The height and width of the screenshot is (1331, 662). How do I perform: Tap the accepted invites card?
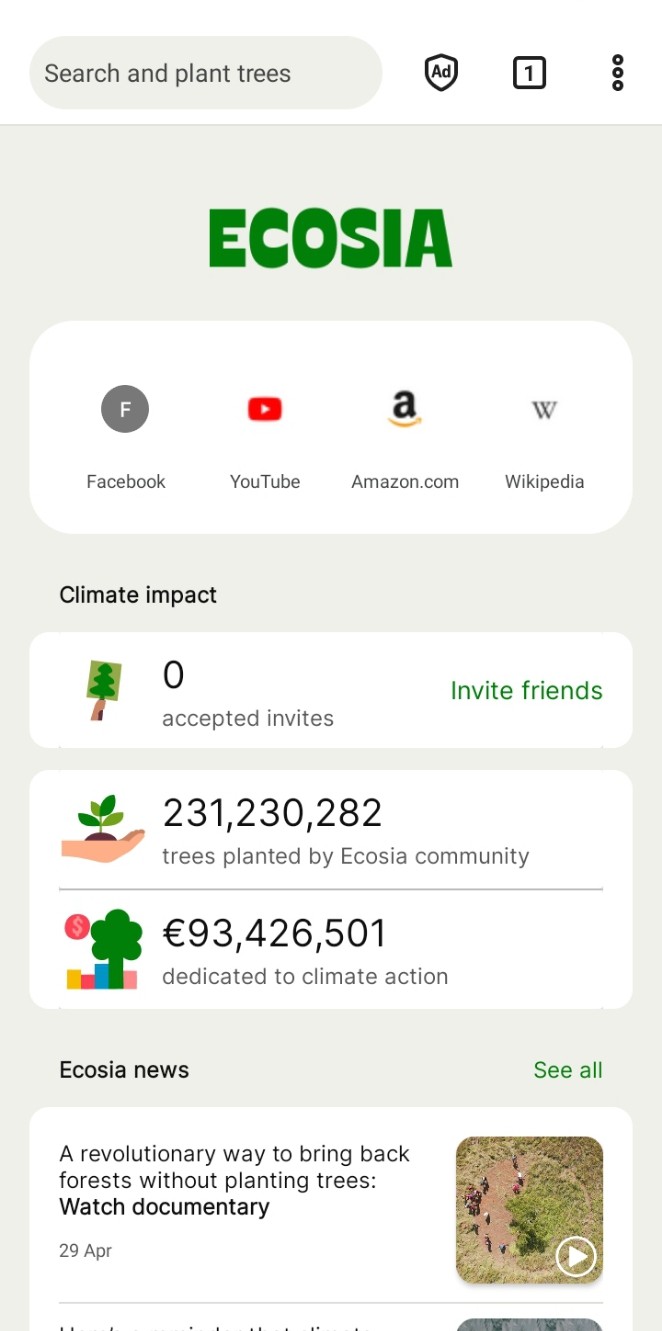coord(331,690)
